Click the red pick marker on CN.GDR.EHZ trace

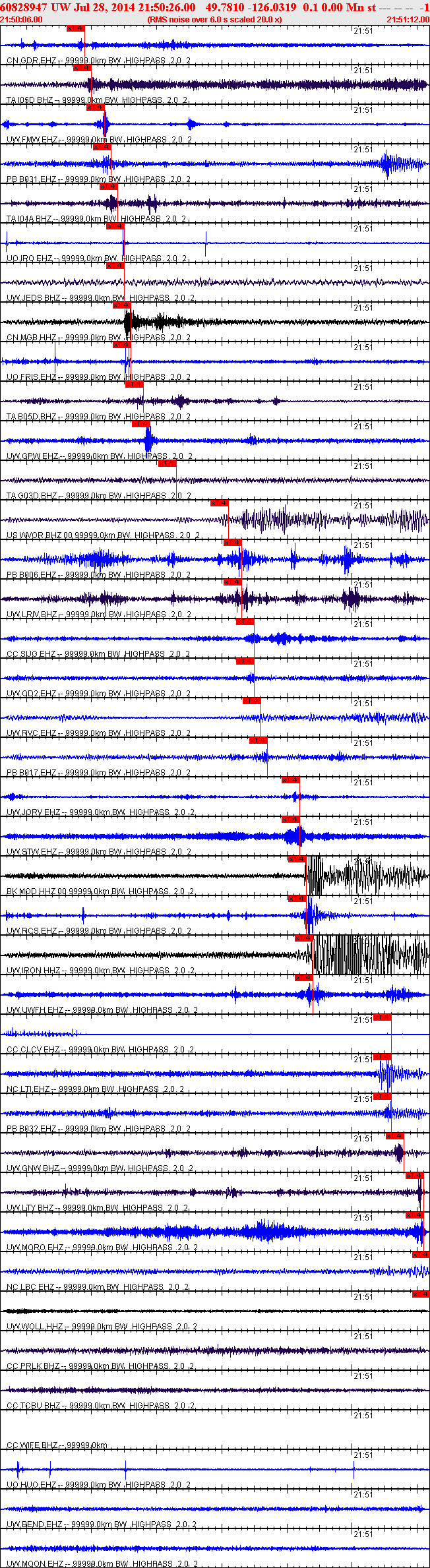coord(76,28)
